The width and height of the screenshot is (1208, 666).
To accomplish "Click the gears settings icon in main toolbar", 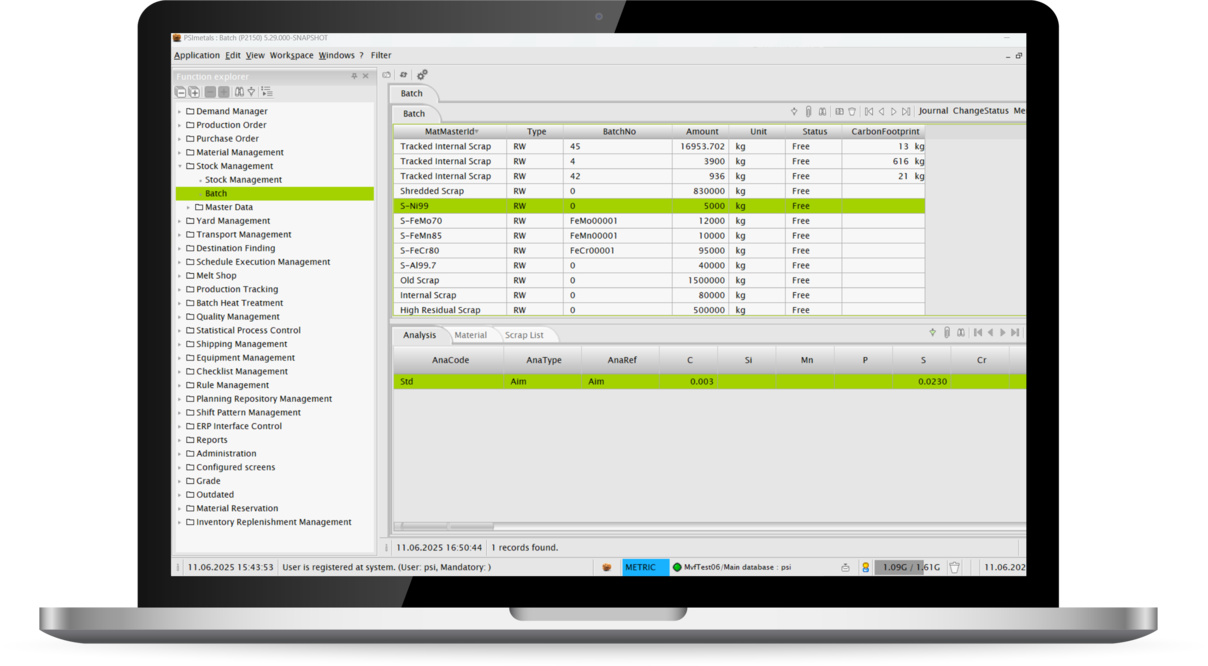I will (422, 75).
